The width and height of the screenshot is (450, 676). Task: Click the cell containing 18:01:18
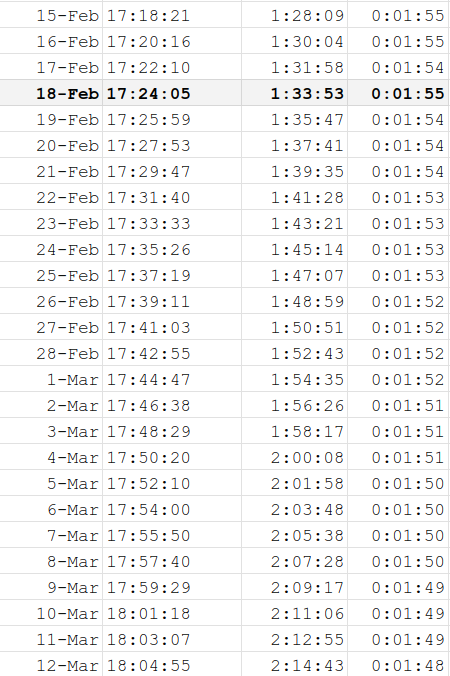pyautogui.click(x=172, y=613)
